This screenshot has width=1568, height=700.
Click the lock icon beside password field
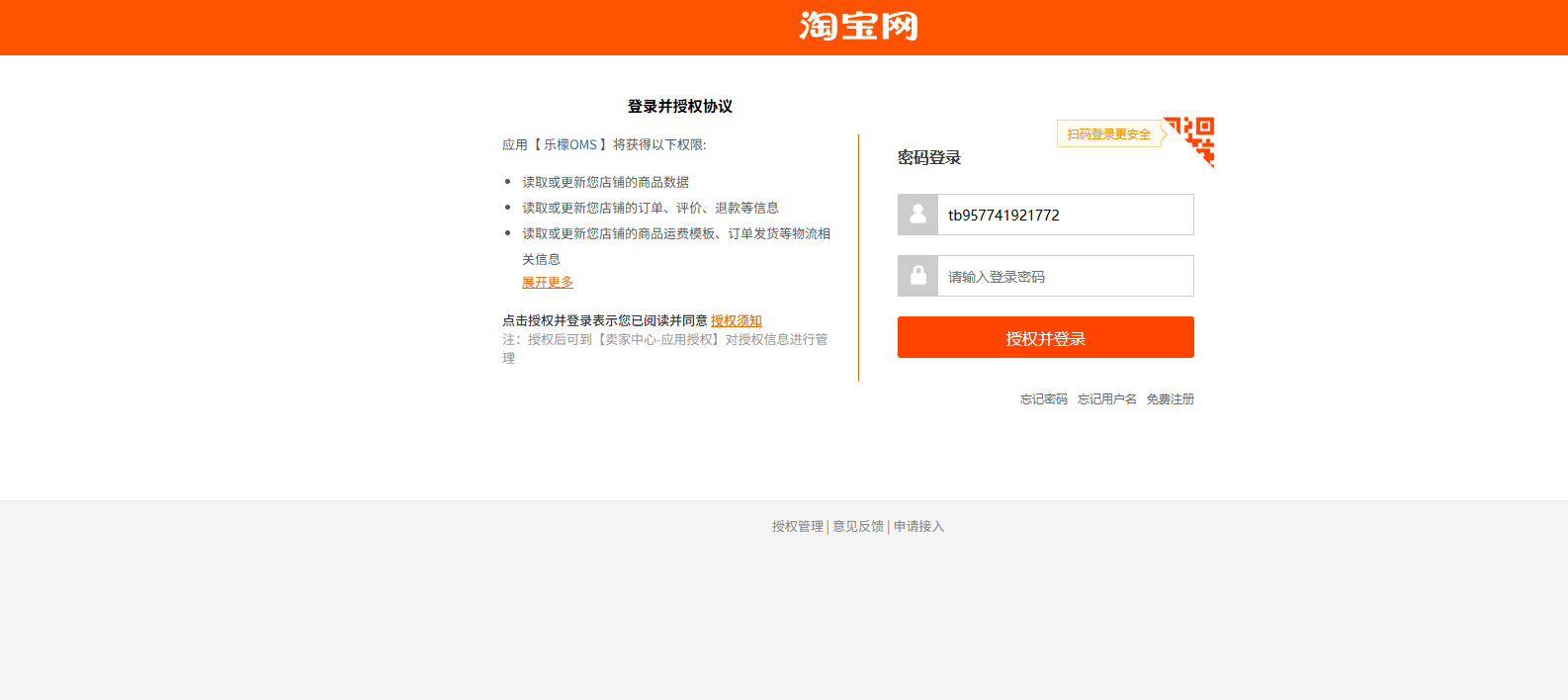pyautogui.click(x=917, y=276)
